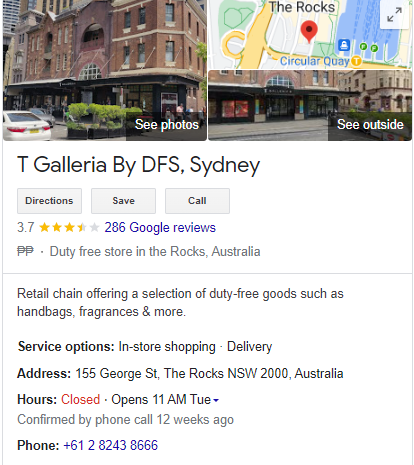
Task: Click the orange Circular Quay train icon
Action: click(356, 61)
